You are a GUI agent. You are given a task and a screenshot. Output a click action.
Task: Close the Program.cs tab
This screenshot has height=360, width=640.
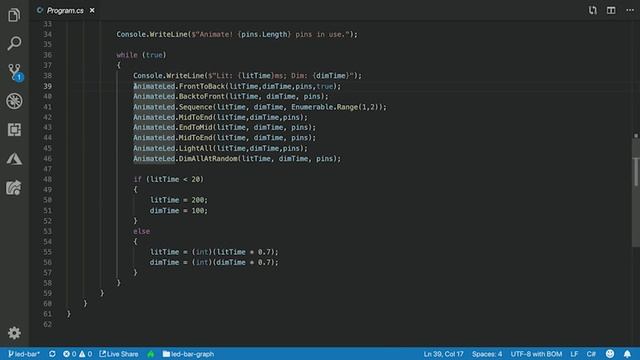[92, 11]
